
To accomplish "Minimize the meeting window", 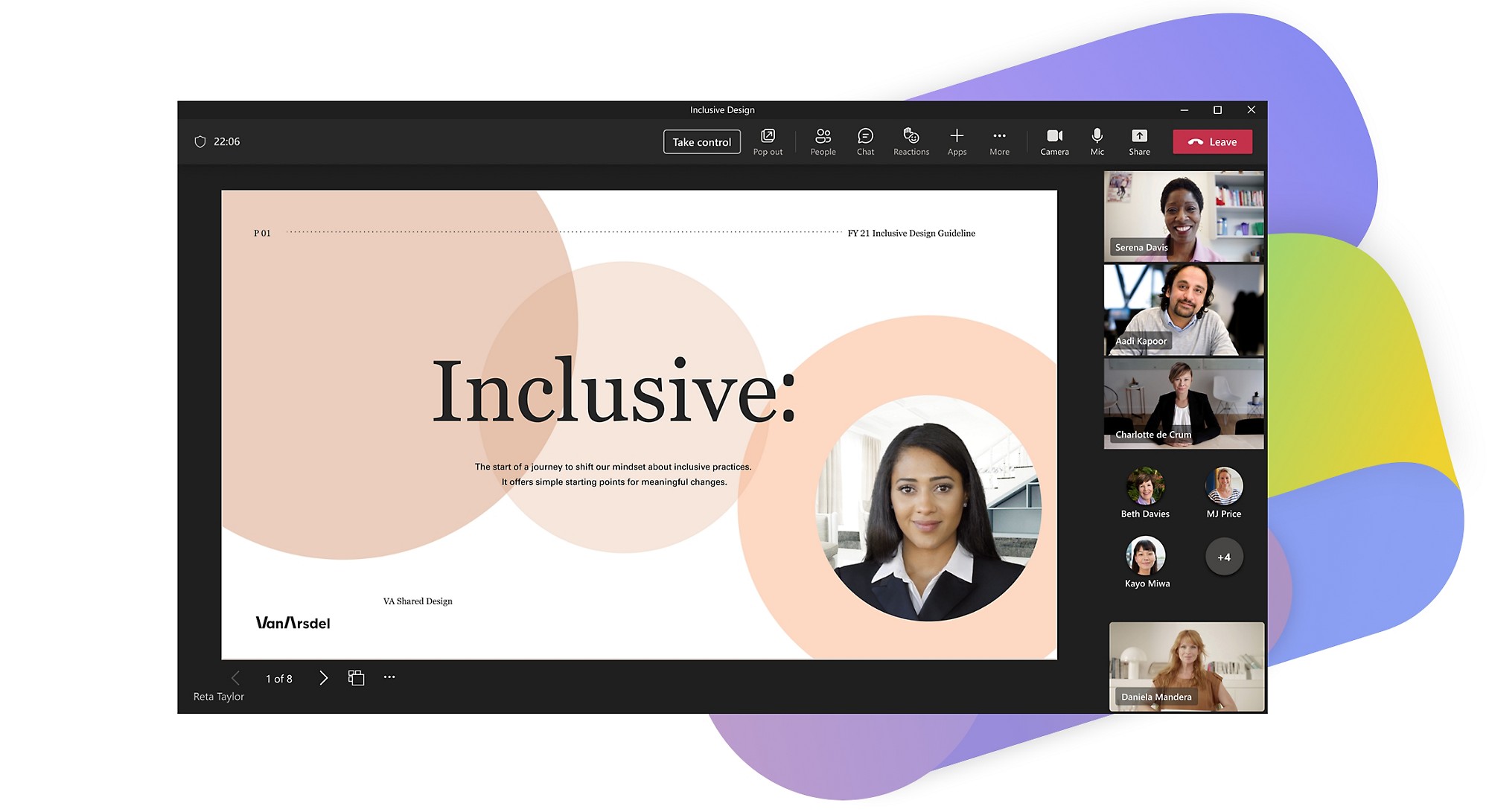I will click(x=1184, y=110).
